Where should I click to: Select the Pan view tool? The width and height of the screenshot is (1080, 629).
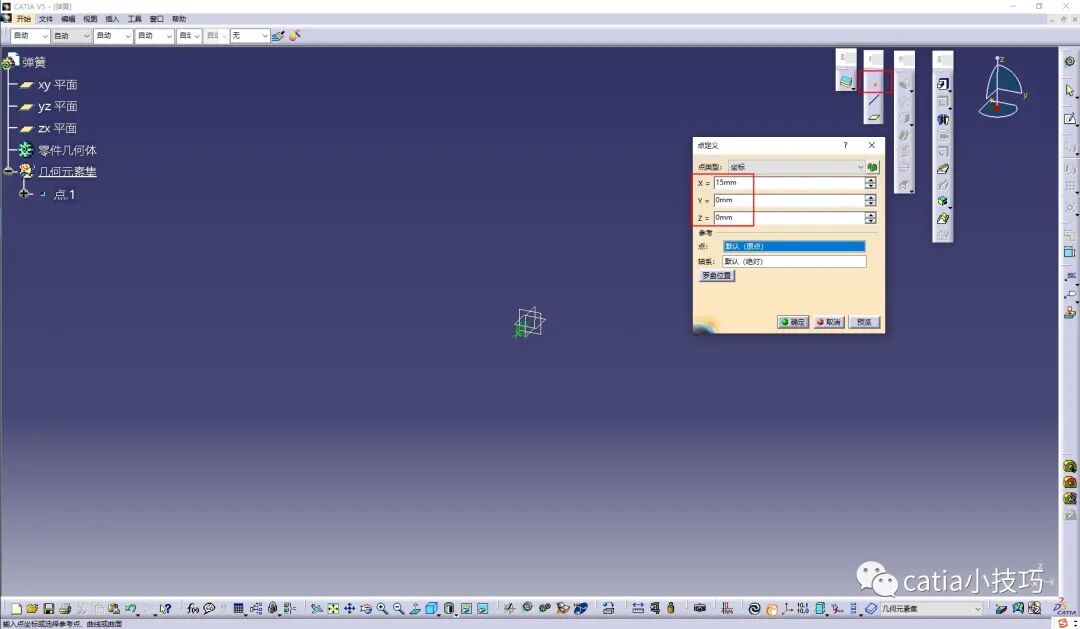(x=349, y=608)
